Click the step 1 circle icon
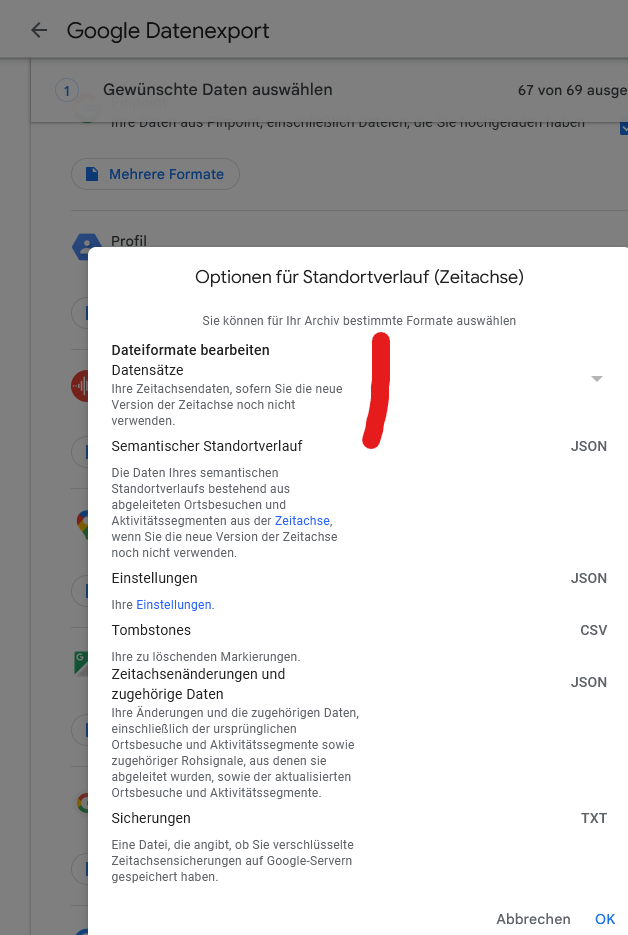628x935 pixels. (67, 91)
